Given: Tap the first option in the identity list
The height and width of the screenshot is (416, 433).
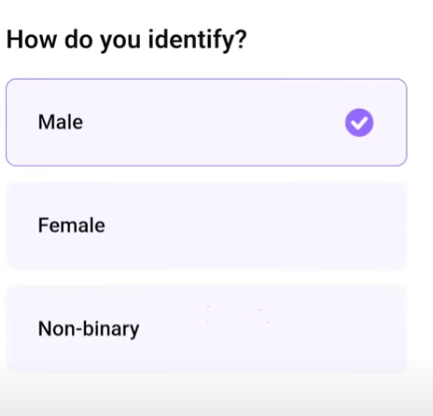Looking at the screenshot, I should pos(206,122).
